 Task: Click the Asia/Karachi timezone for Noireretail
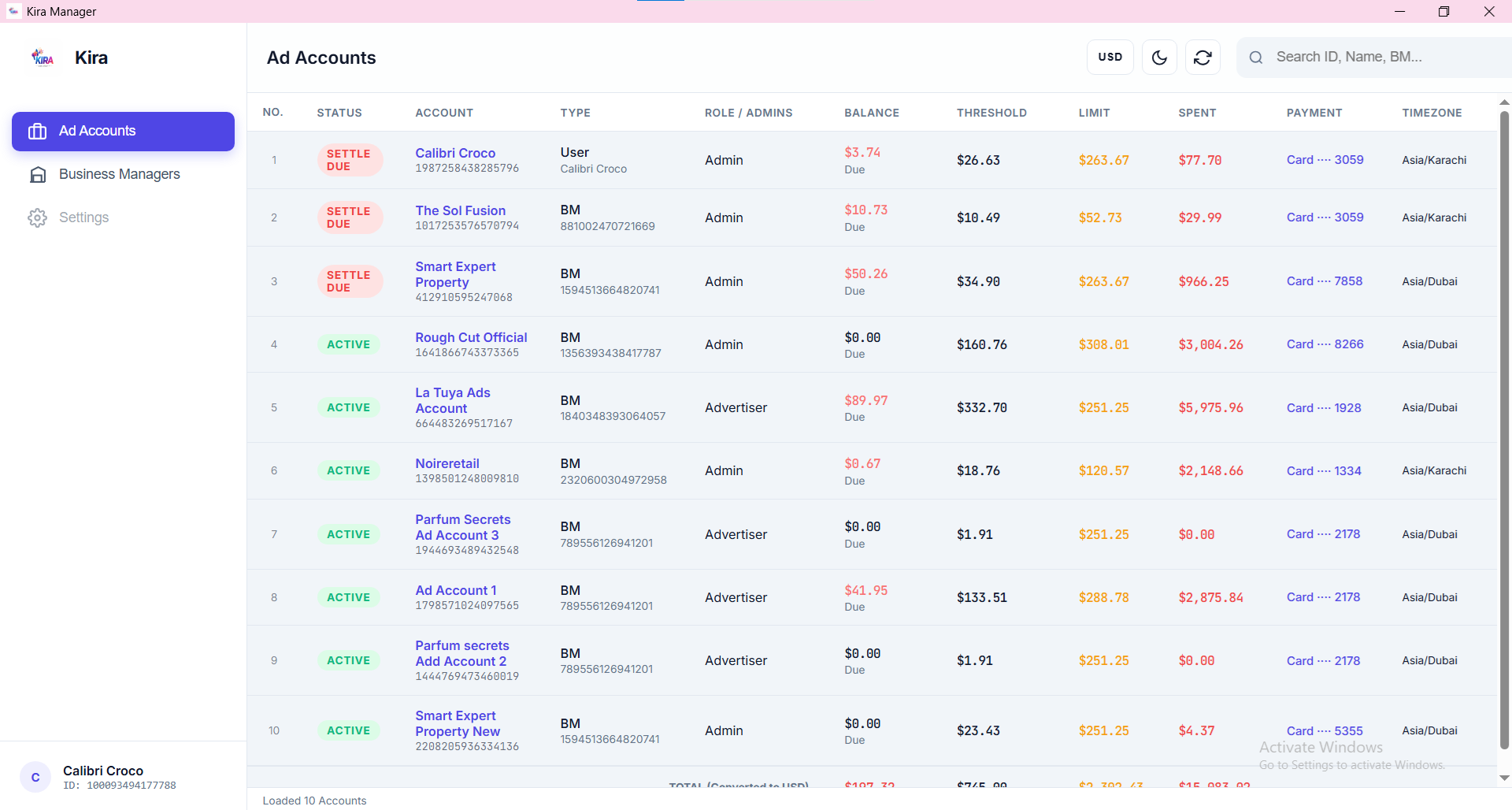[1434, 471]
